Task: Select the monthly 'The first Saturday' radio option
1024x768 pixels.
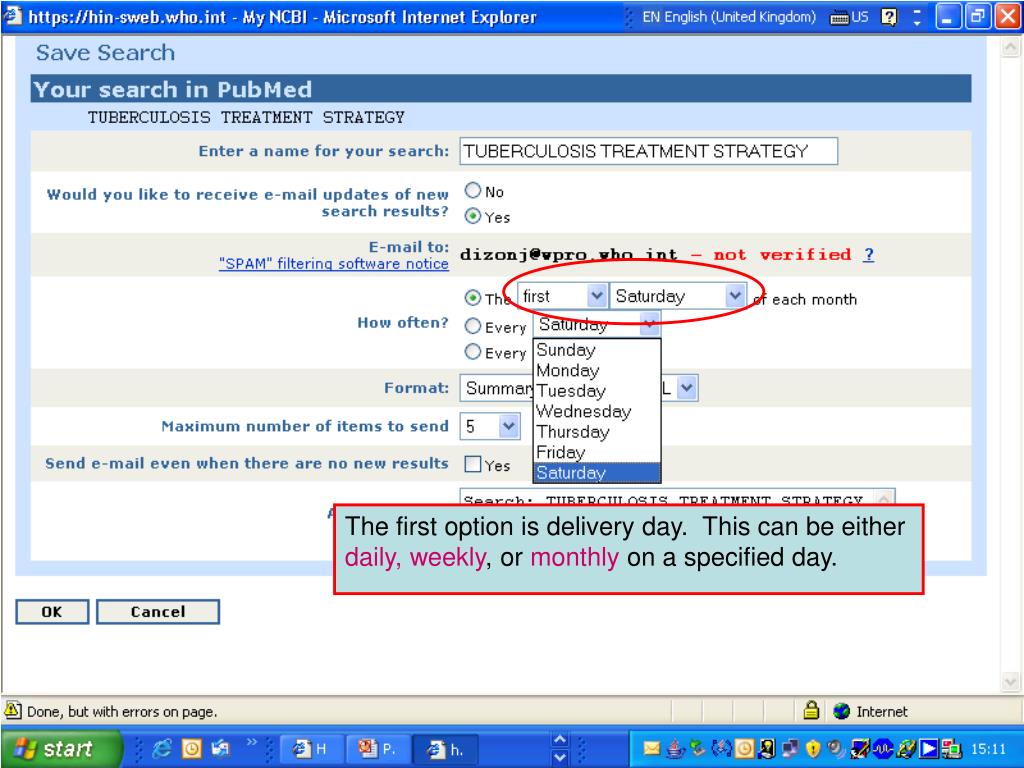Action: click(473, 298)
